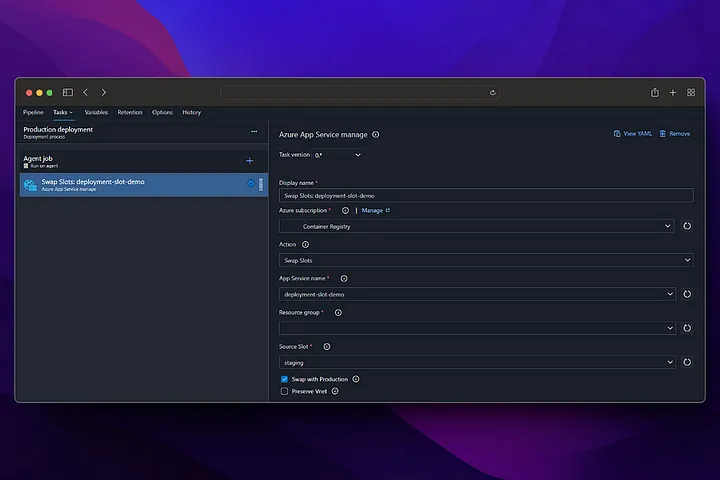Switch to the Variables tab

(x=96, y=112)
